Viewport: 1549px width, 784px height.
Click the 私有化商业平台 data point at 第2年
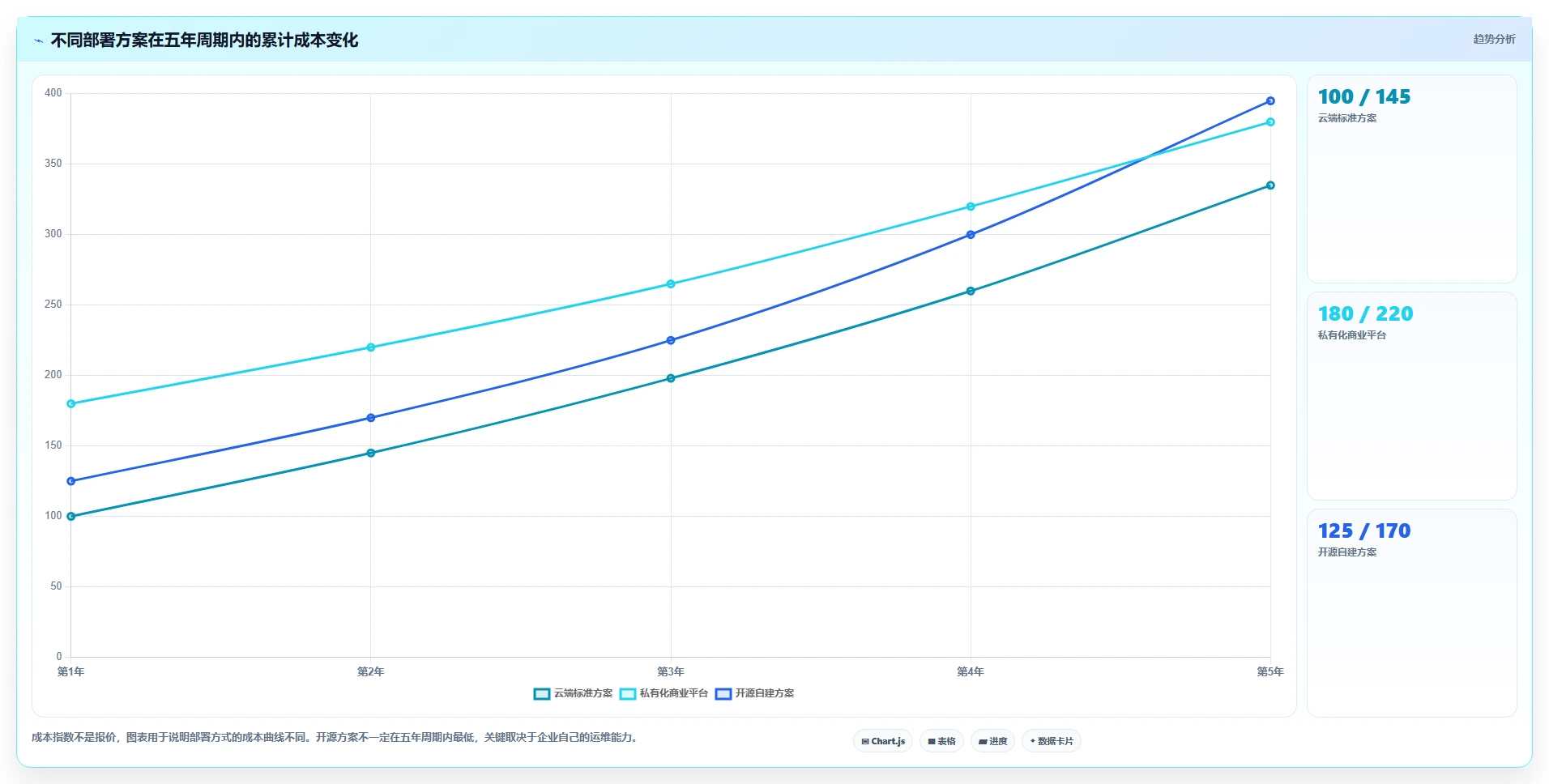[x=371, y=347]
